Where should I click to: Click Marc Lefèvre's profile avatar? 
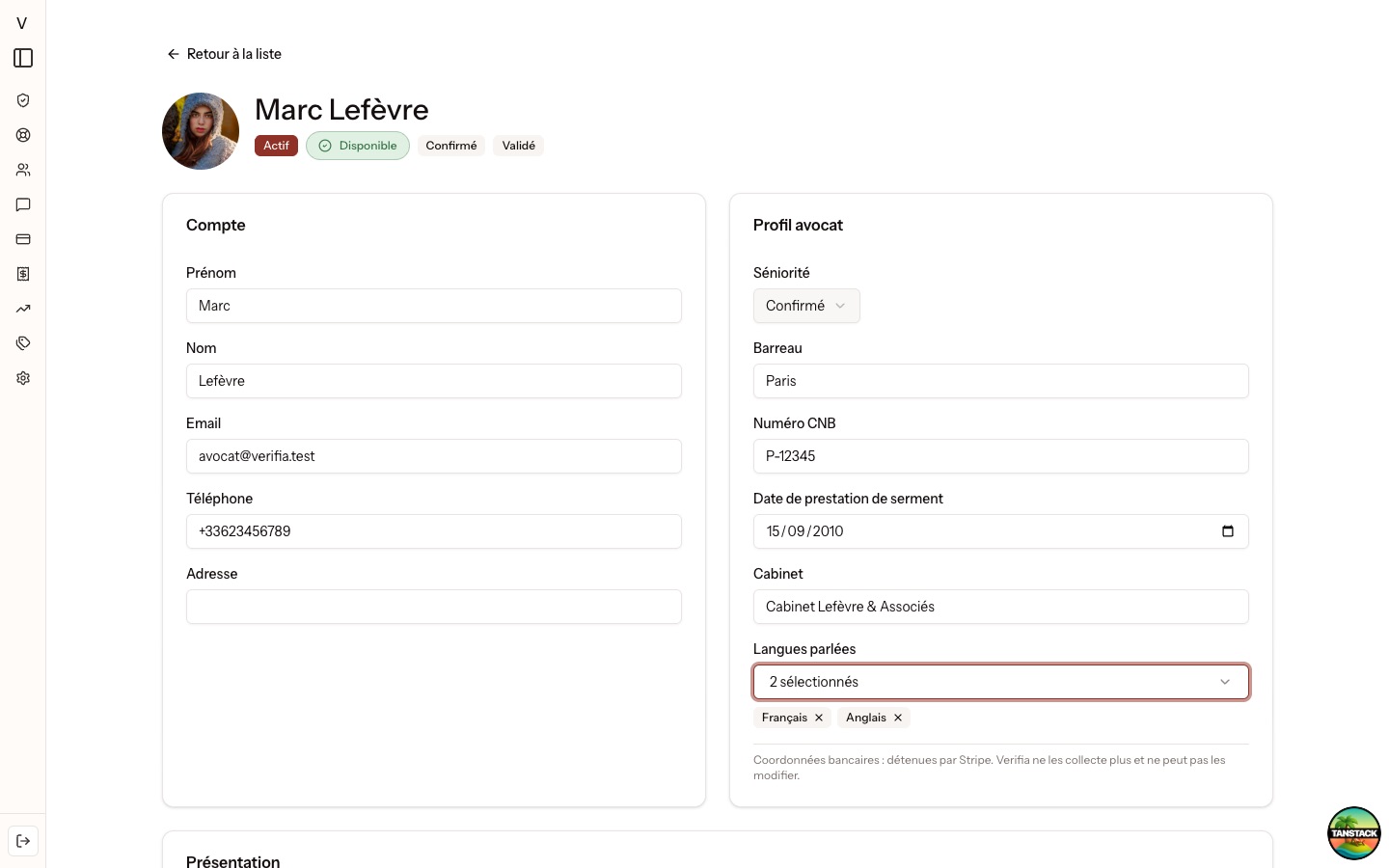point(201,131)
